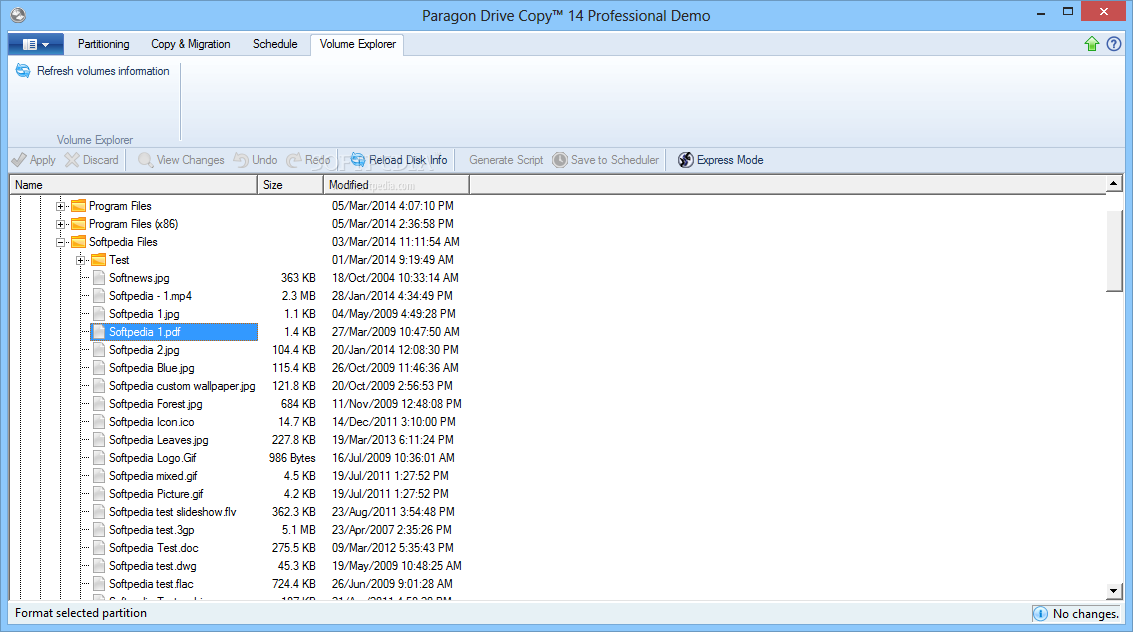Select the Softpedia mixed.gif file

coord(153,476)
